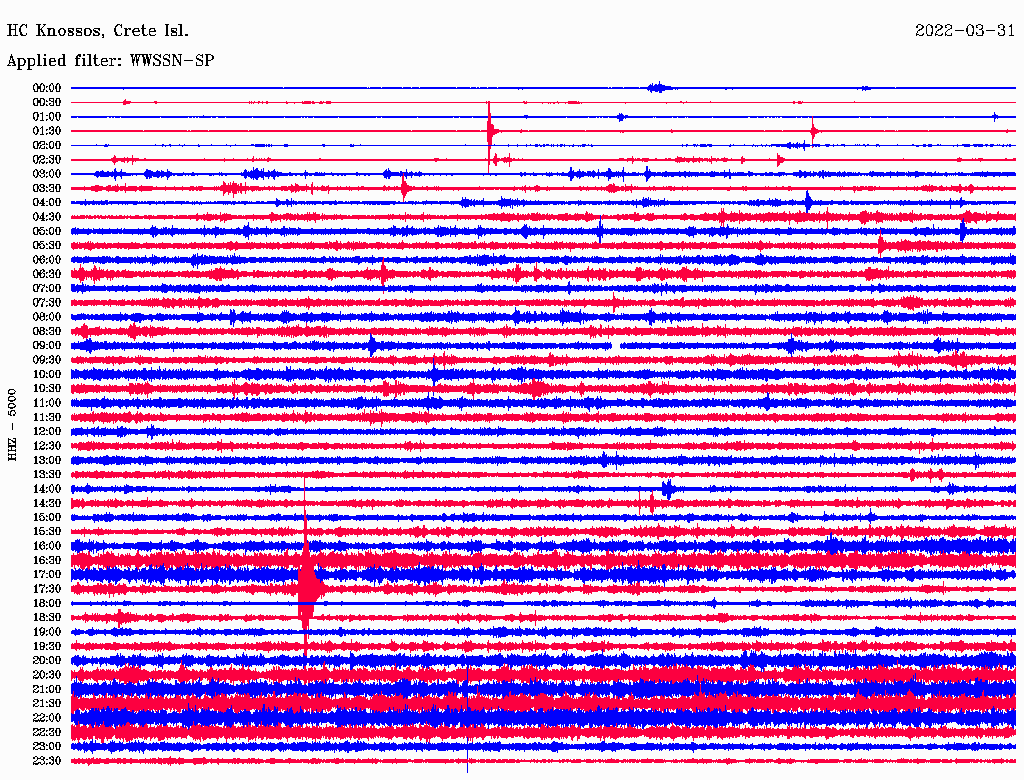Click the 06:30 time label
The height and width of the screenshot is (780, 1024).
click(x=47, y=274)
